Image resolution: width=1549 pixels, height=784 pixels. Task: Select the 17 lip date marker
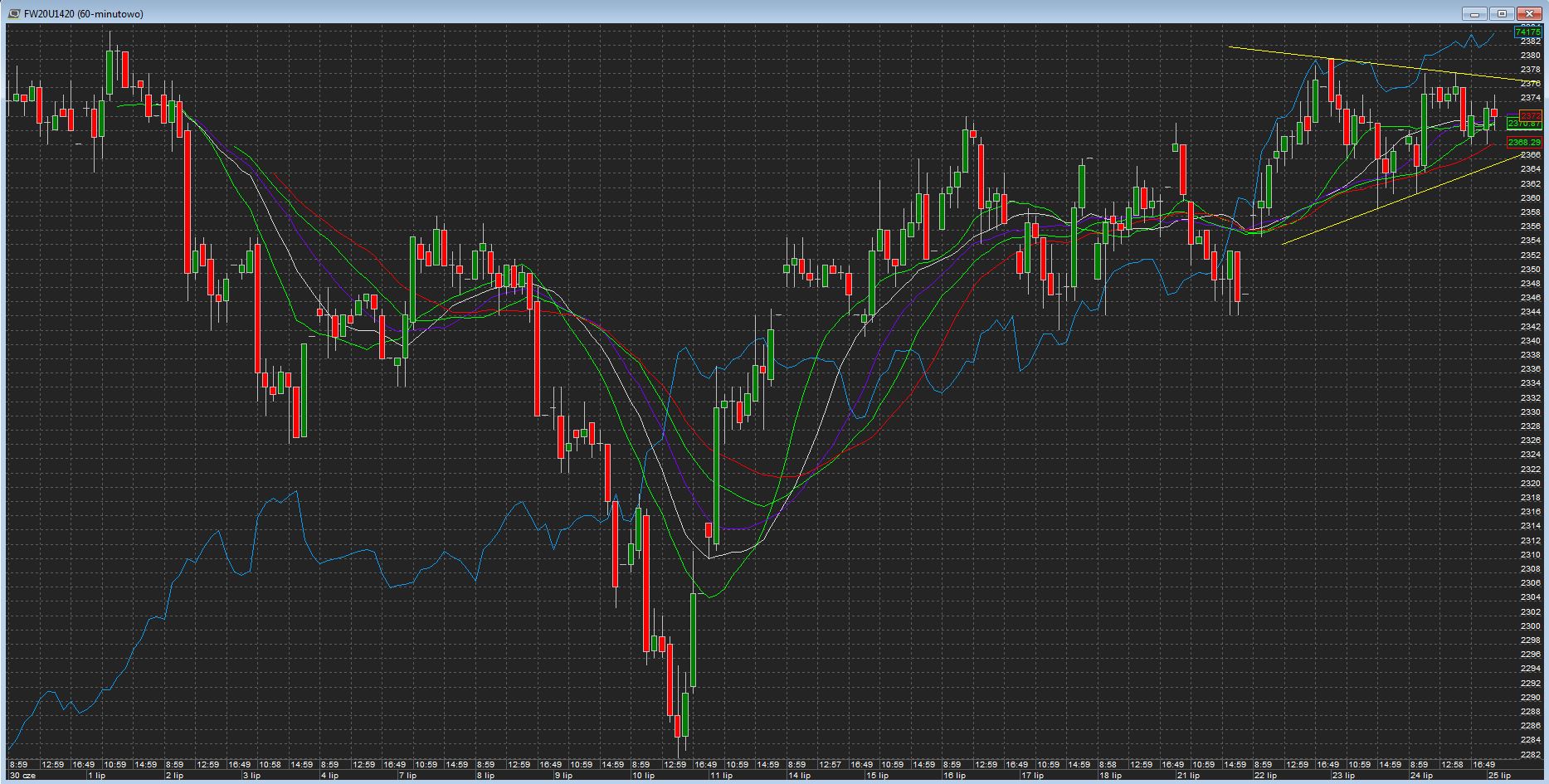(x=1032, y=776)
